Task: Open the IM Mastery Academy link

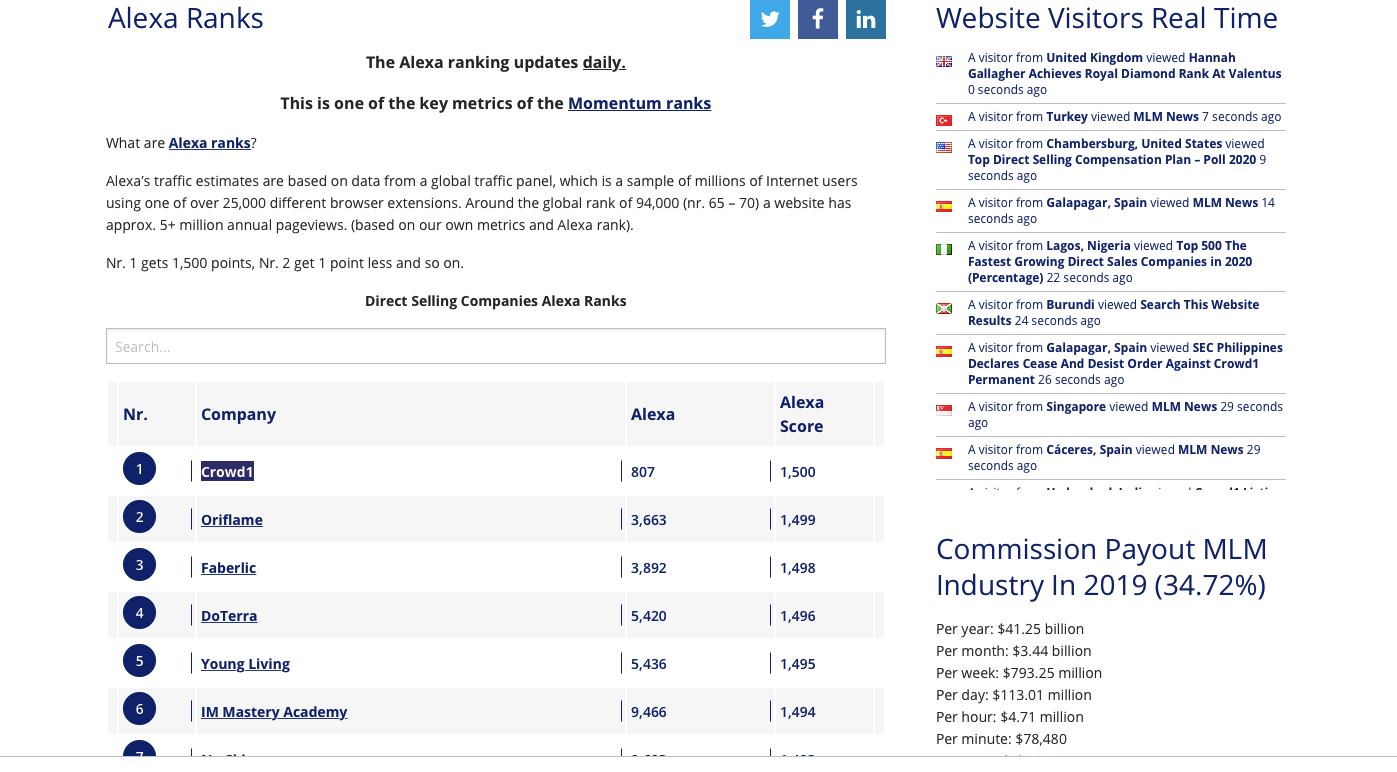Action: click(x=274, y=712)
